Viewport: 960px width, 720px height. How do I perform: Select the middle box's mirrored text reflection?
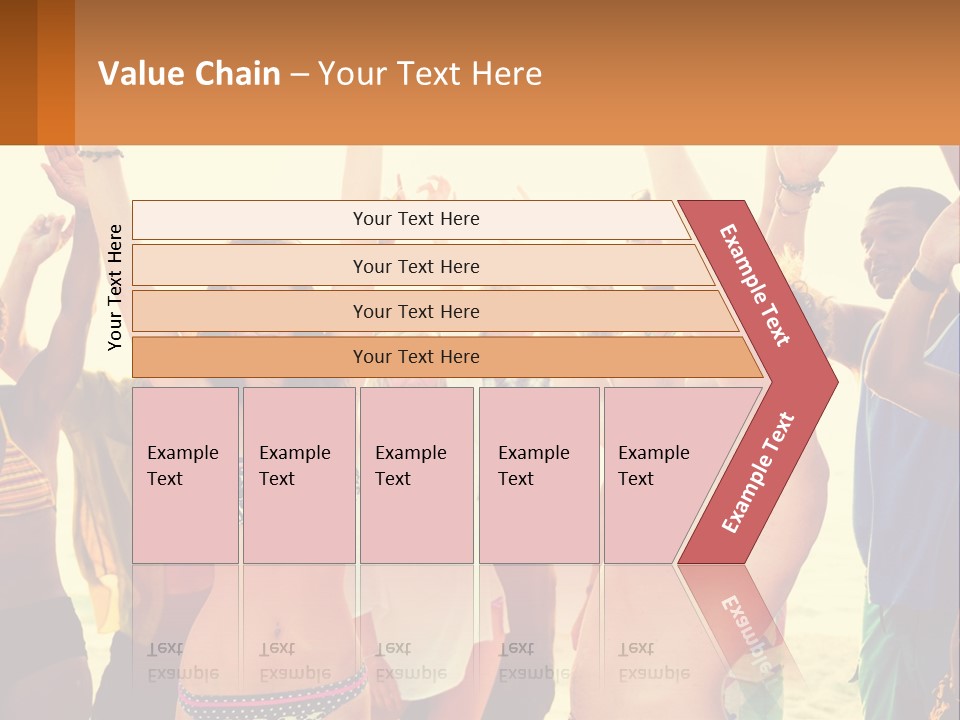[x=410, y=660]
